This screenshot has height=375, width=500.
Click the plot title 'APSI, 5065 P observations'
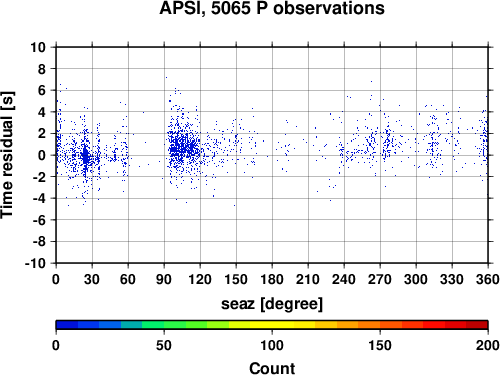(272, 8)
